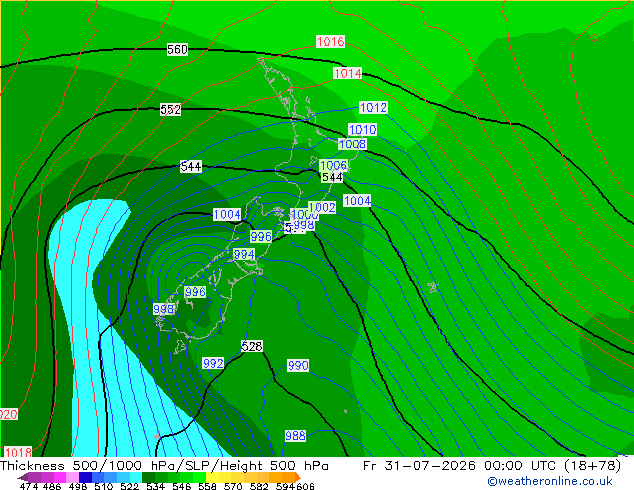Click the 528 height contour label
The image size is (634, 490).
click(252, 346)
